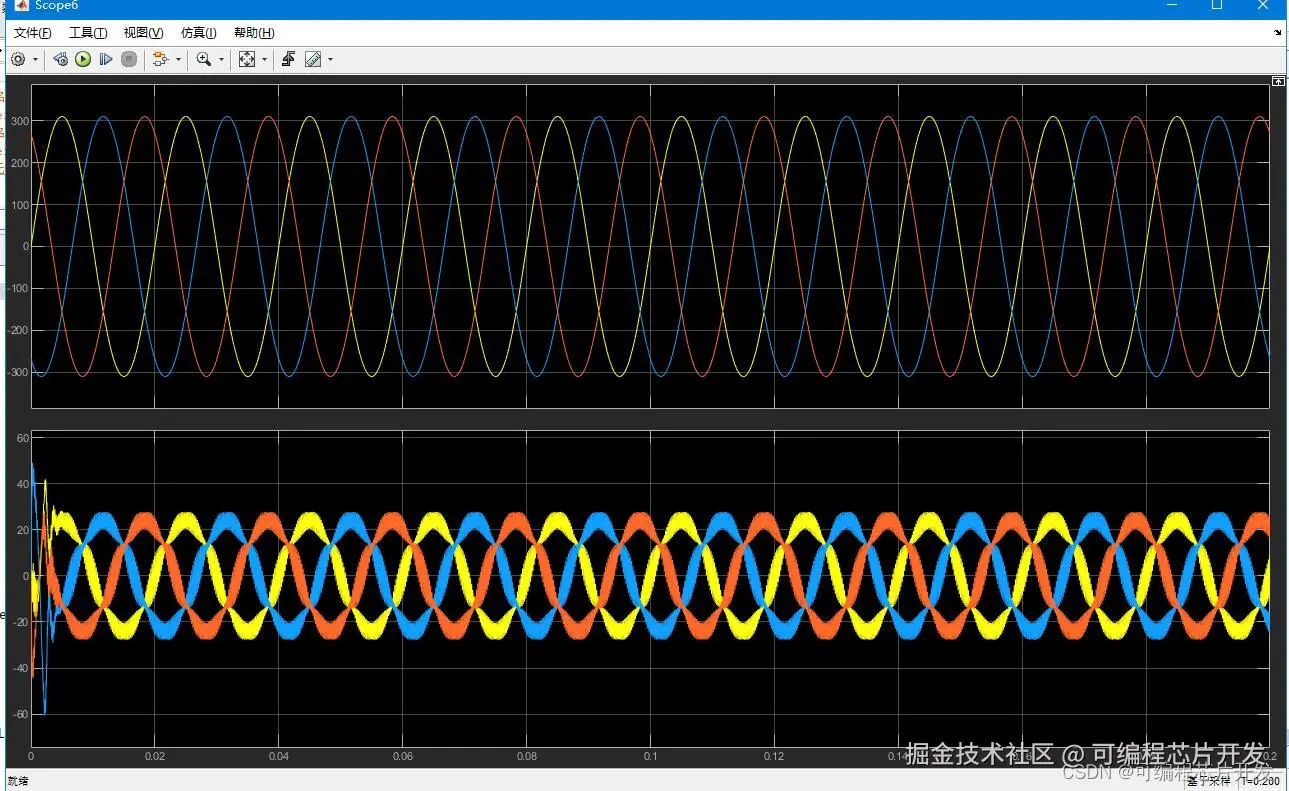The height and width of the screenshot is (791, 1289).
Task: Expand the scale axes dropdown arrow
Action: coord(265,60)
